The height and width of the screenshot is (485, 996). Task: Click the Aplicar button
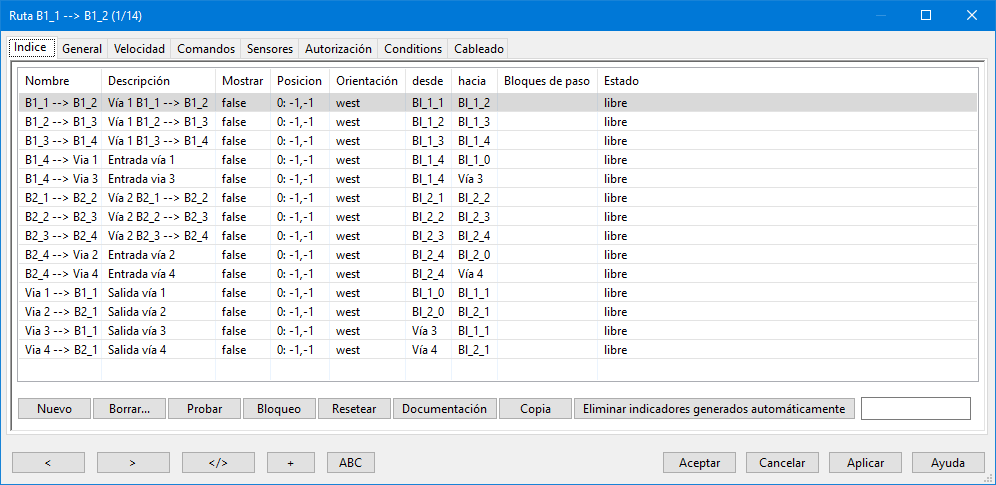(x=865, y=463)
